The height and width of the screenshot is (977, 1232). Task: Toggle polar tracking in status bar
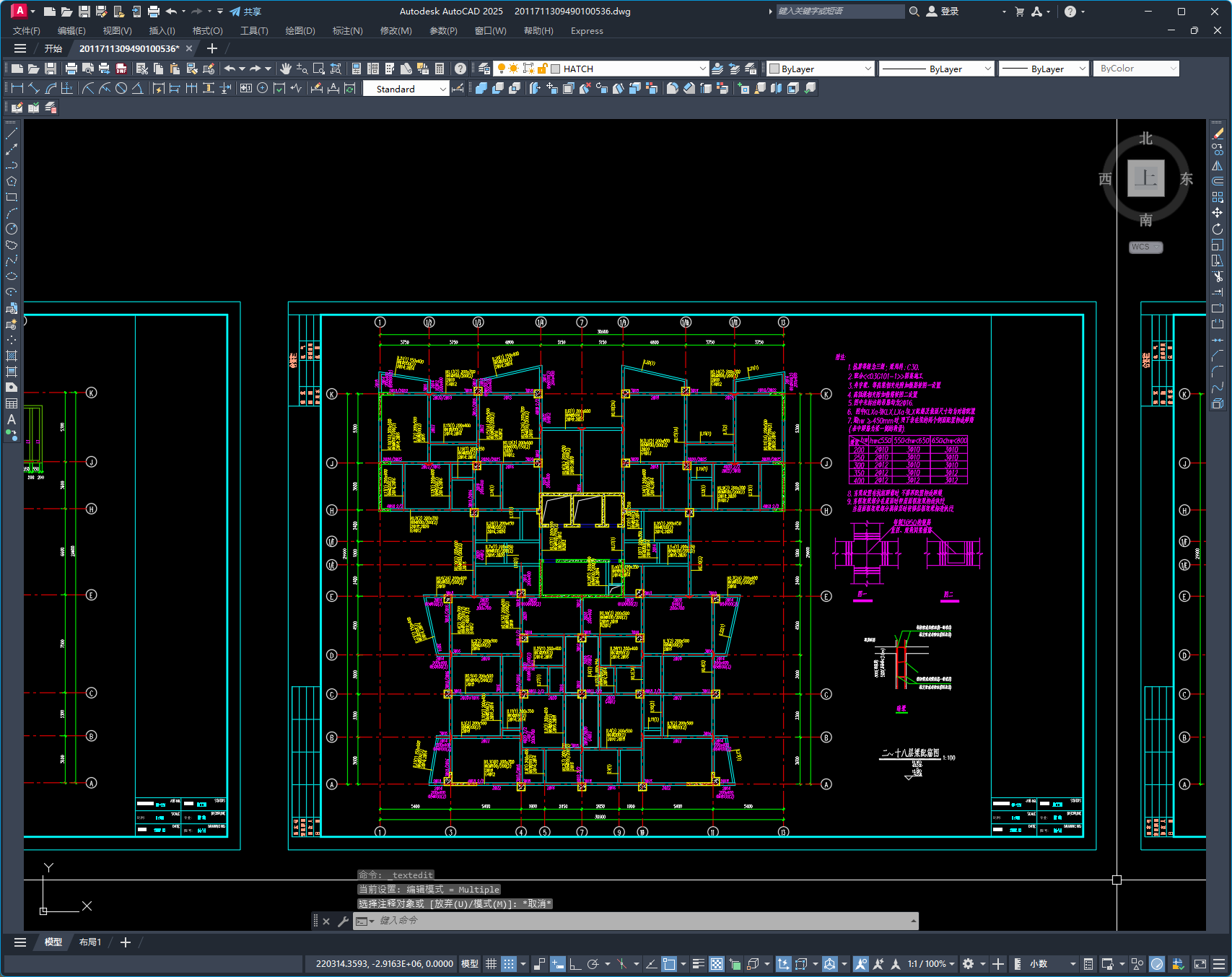(593, 964)
